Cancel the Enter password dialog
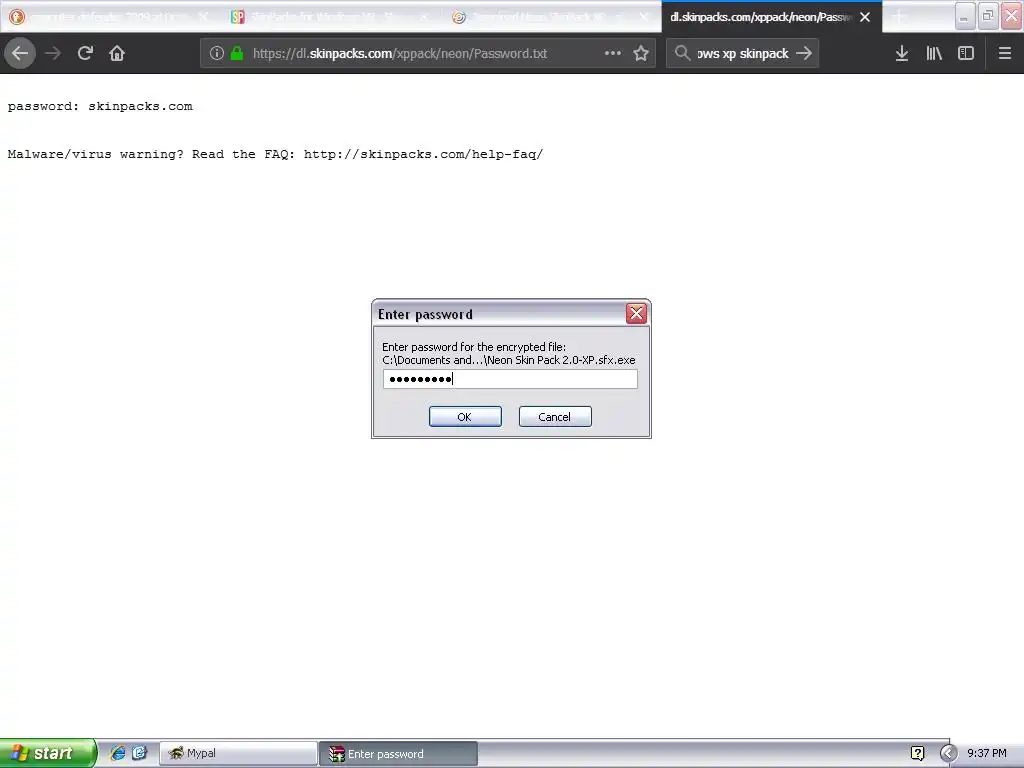The height and width of the screenshot is (768, 1024). point(555,417)
